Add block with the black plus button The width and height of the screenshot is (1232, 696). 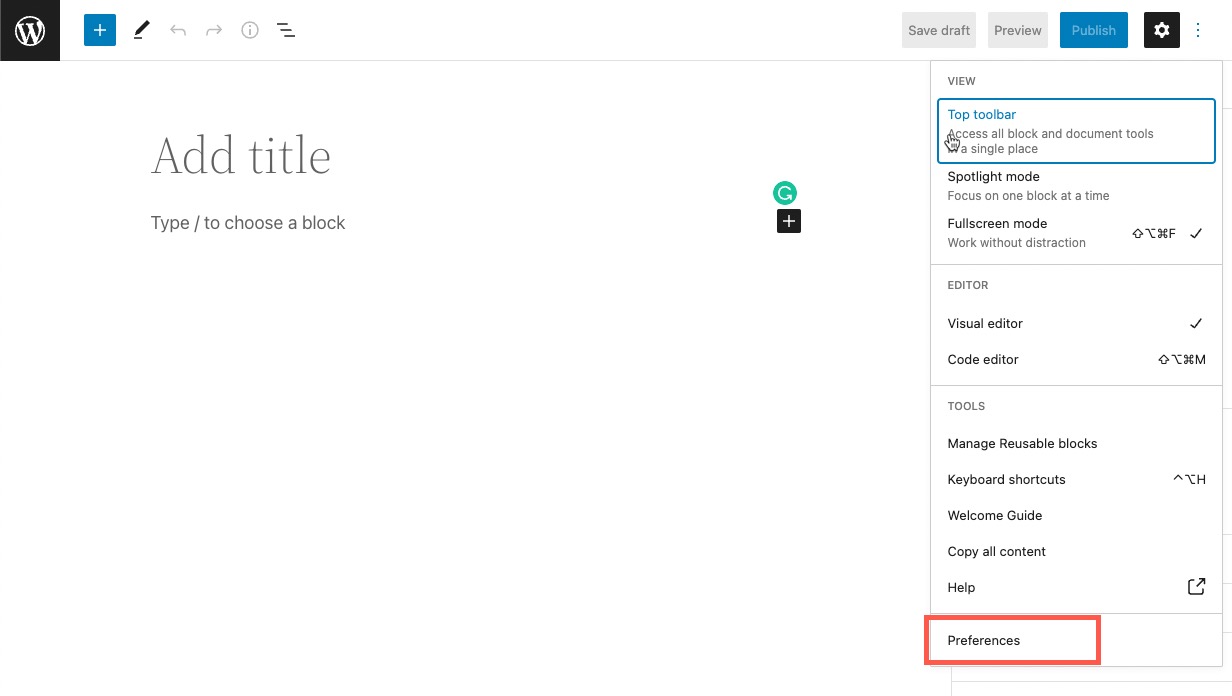point(789,221)
